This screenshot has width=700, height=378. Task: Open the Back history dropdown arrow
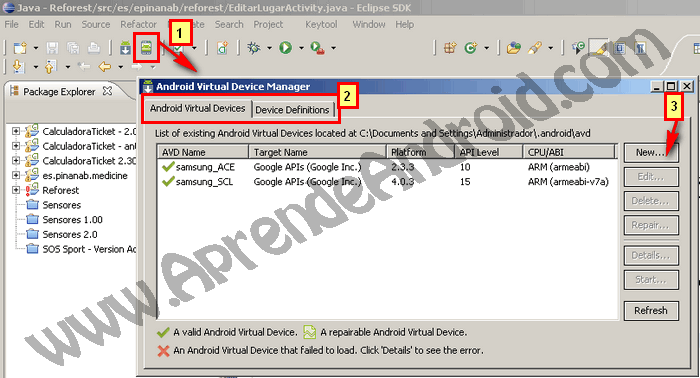tap(121, 67)
